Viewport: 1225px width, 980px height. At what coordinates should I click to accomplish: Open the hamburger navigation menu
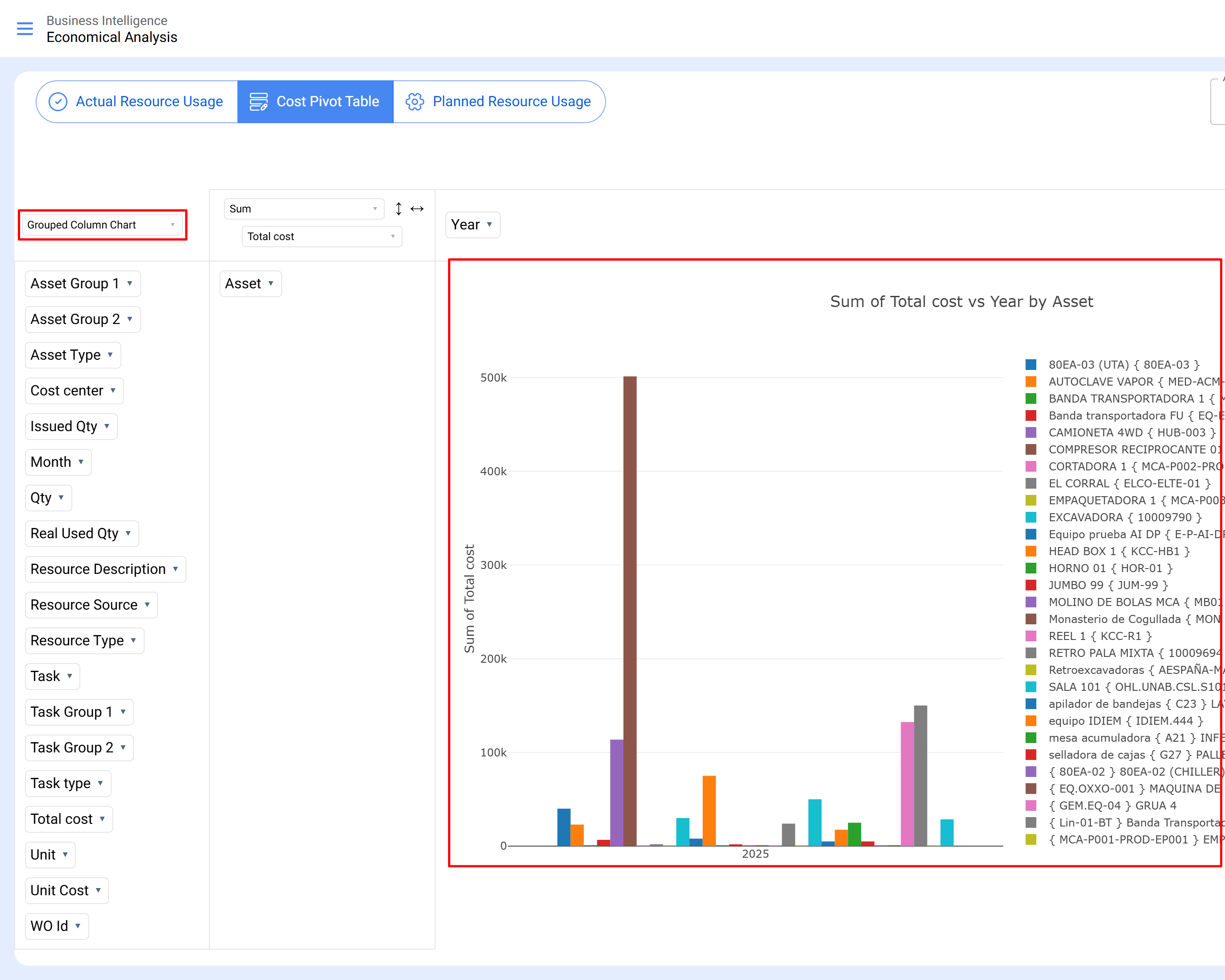pos(25,29)
